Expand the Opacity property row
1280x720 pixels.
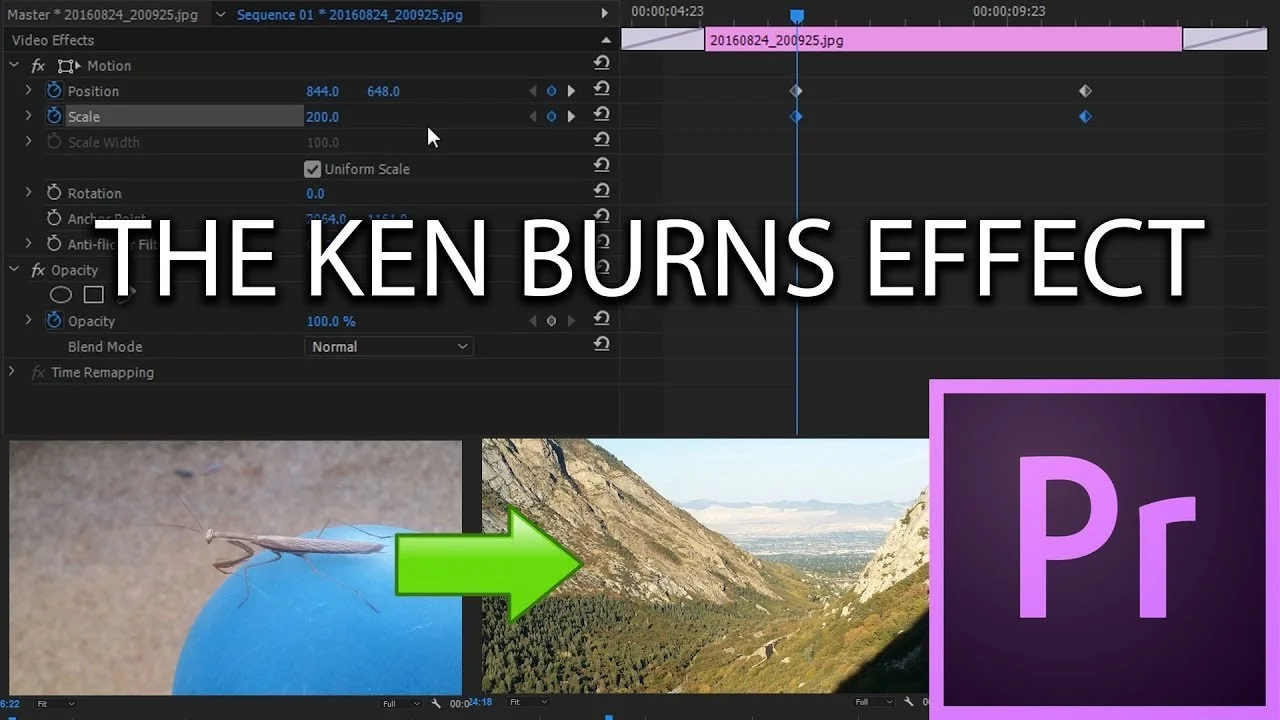click(29, 321)
